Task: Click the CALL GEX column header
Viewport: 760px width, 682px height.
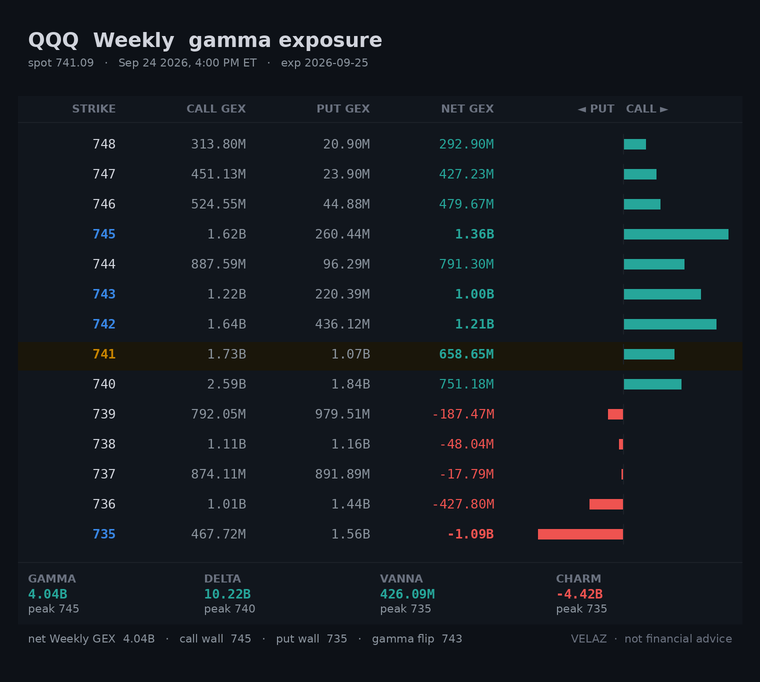Action: [216, 109]
